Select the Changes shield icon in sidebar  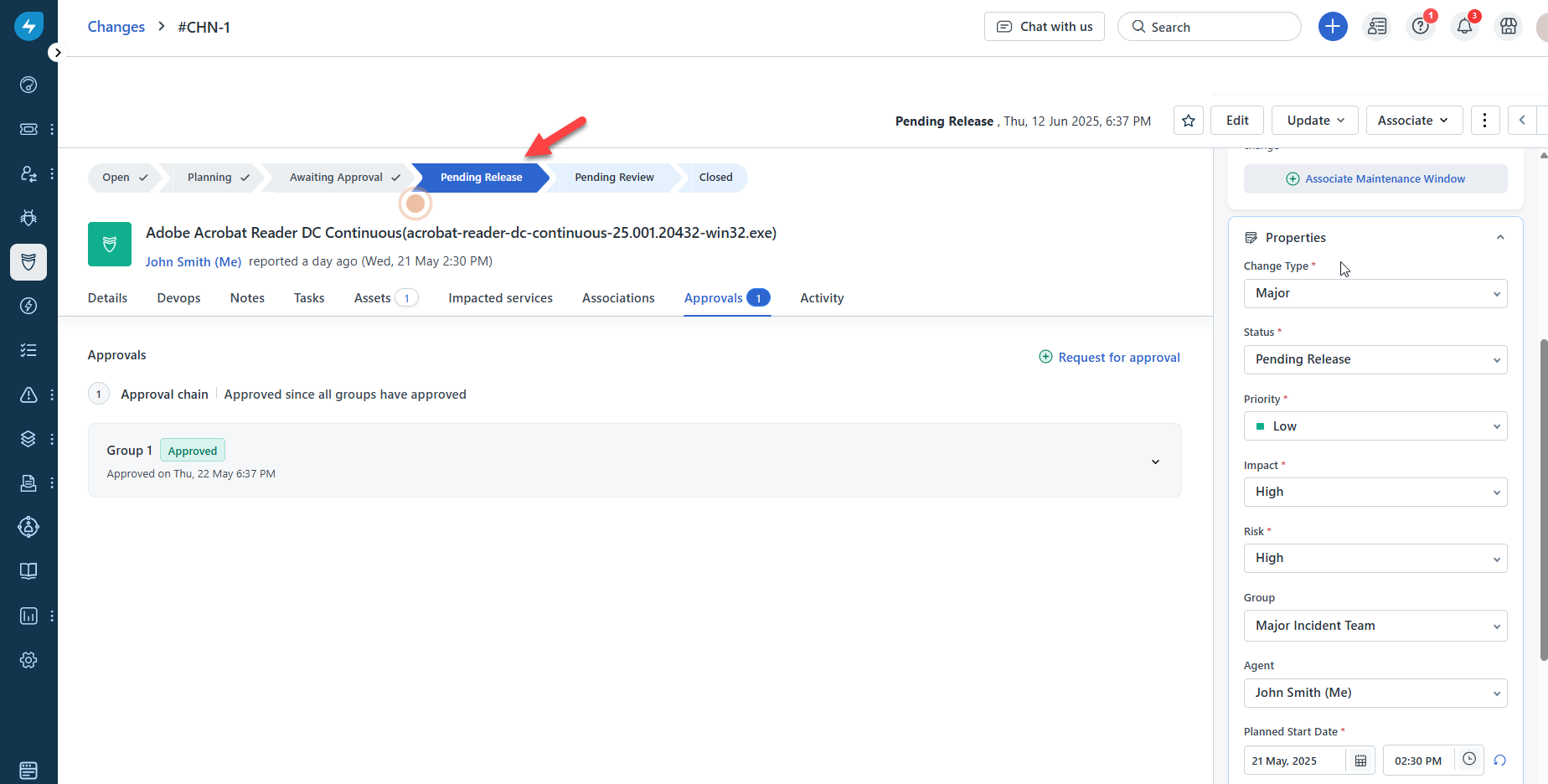[x=28, y=262]
